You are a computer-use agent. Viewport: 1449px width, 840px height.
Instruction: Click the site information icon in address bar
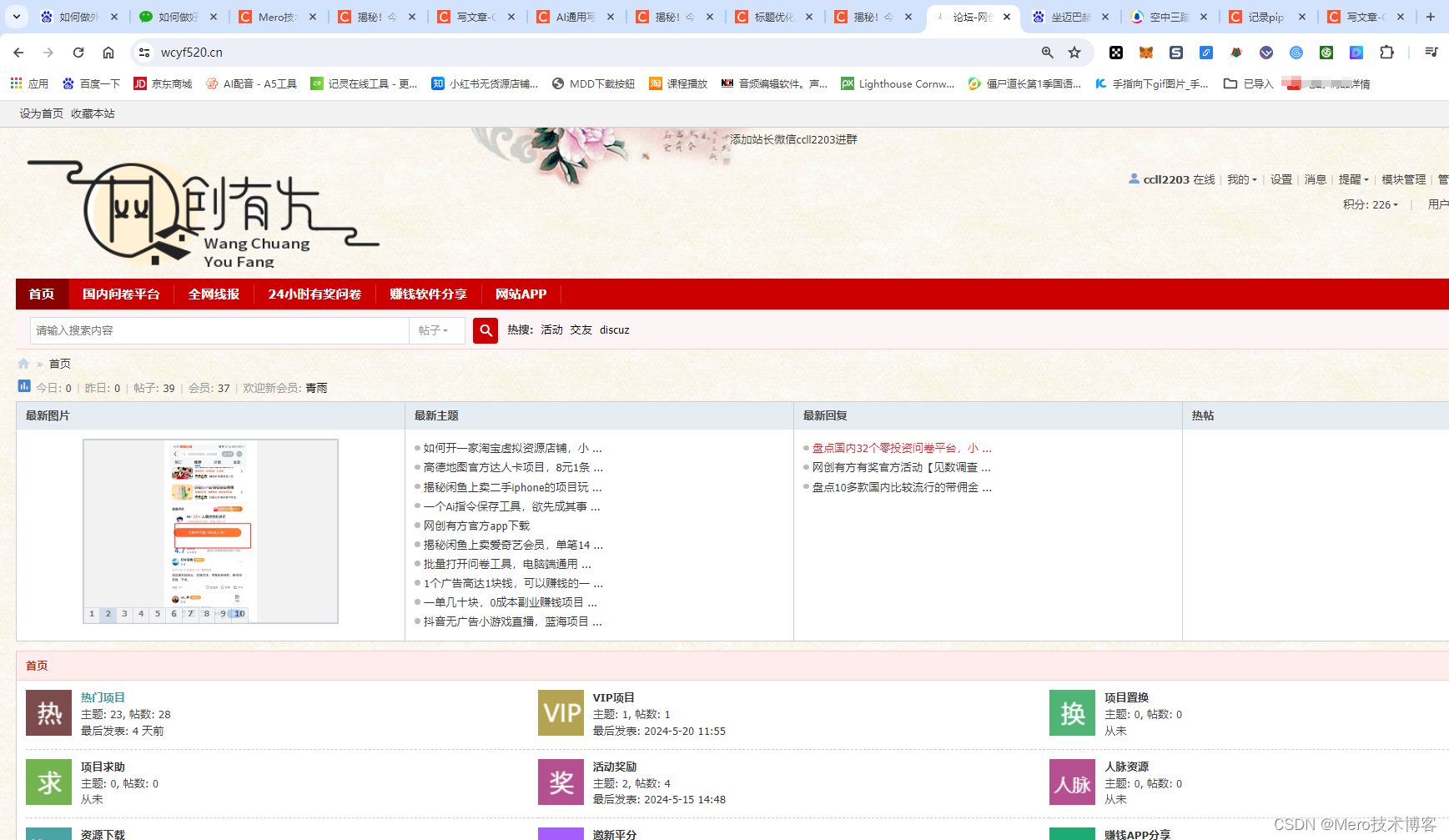pos(144,53)
